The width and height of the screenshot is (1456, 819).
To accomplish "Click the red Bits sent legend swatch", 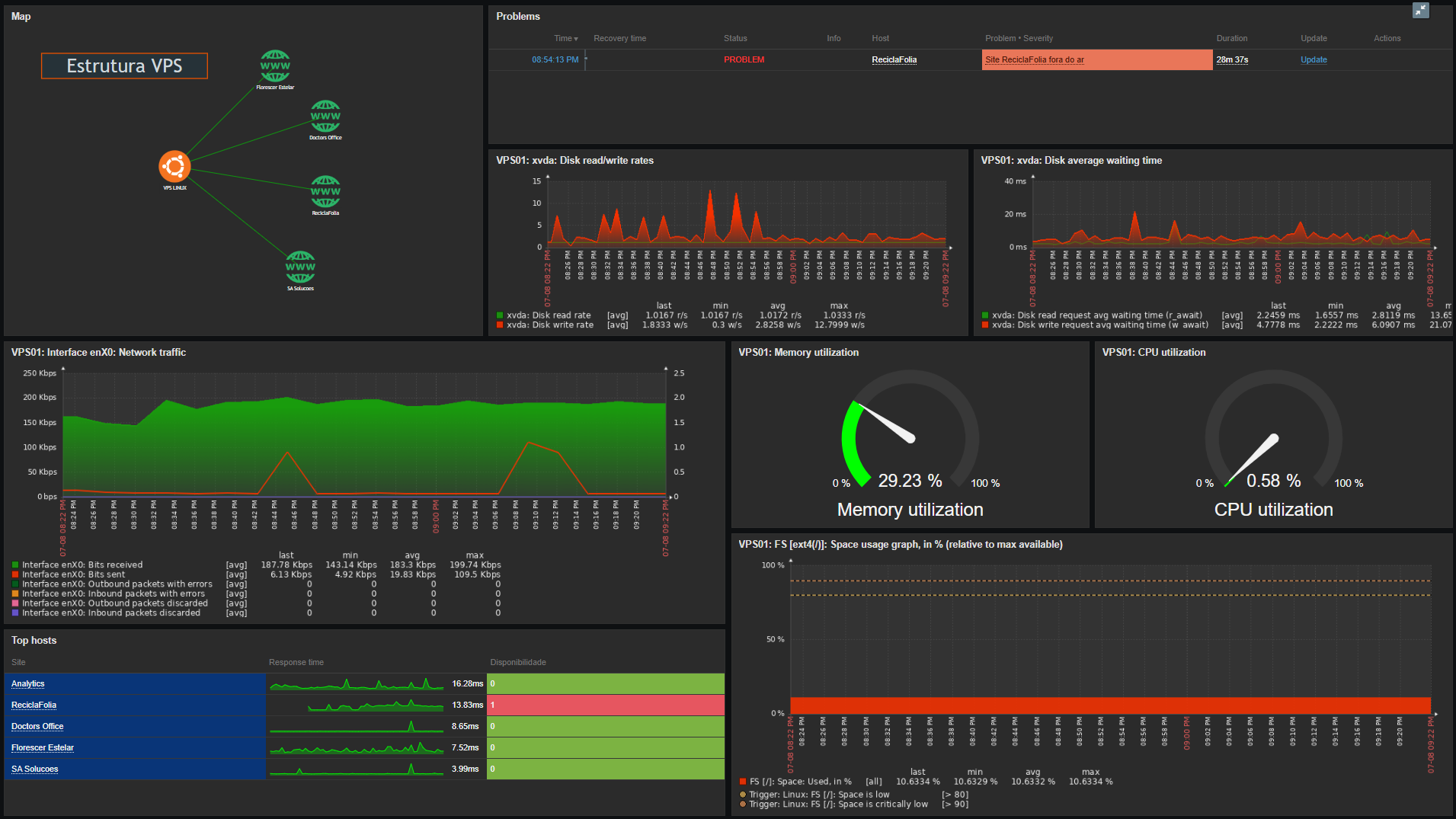I will click(15, 574).
